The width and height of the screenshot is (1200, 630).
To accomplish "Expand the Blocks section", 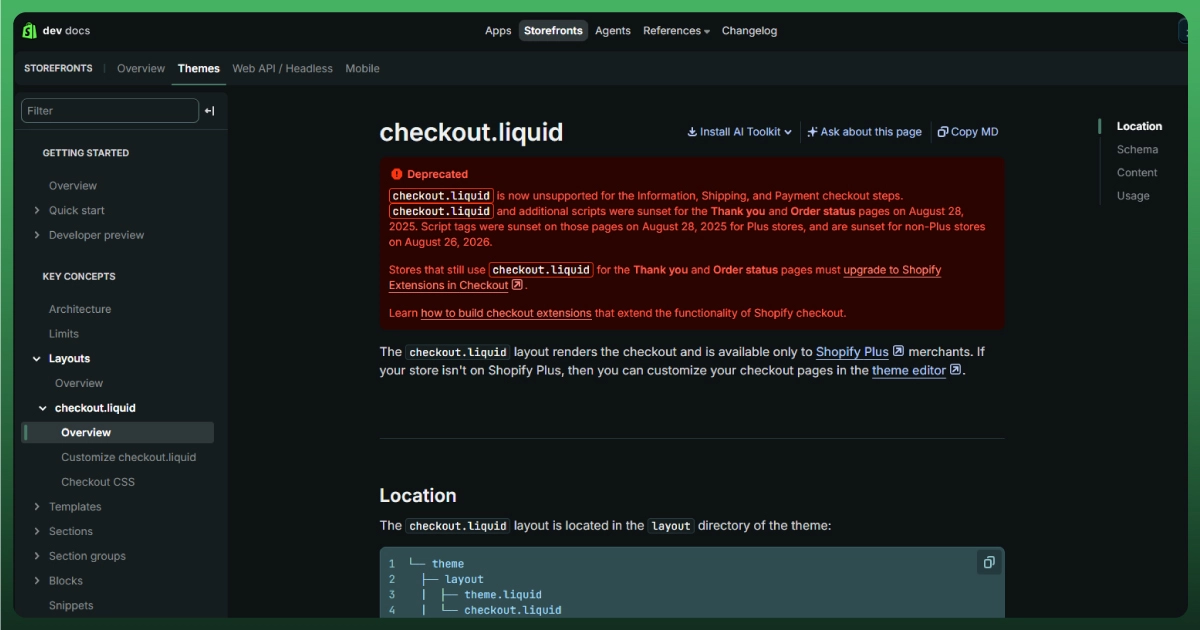I will pyautogui.click(x=37, y=581).
